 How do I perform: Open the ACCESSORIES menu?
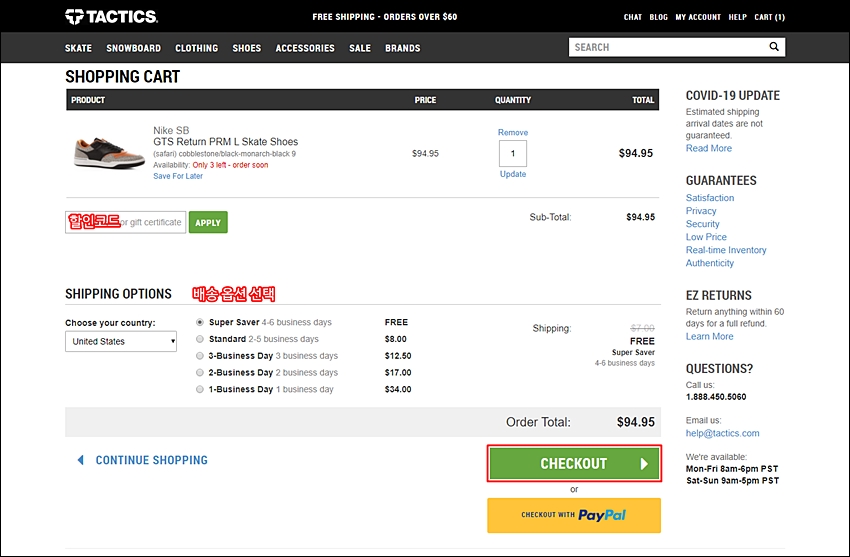coord(305,48)
